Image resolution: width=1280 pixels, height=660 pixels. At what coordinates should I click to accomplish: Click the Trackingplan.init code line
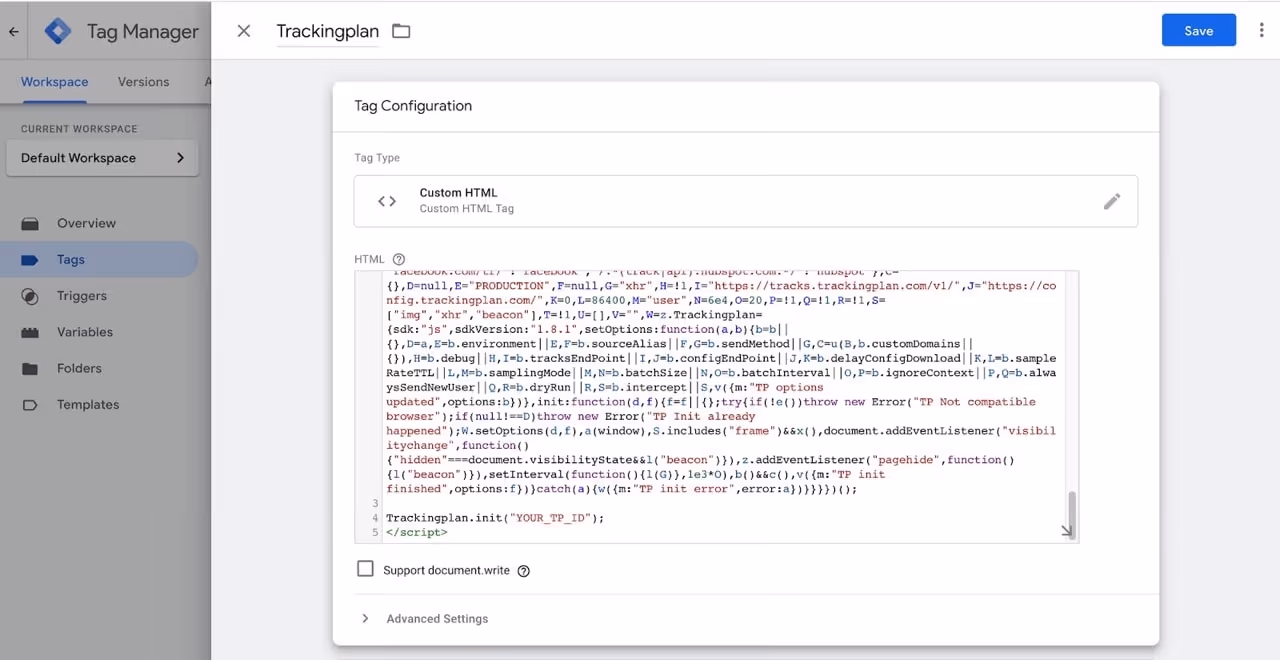(495, 518)
